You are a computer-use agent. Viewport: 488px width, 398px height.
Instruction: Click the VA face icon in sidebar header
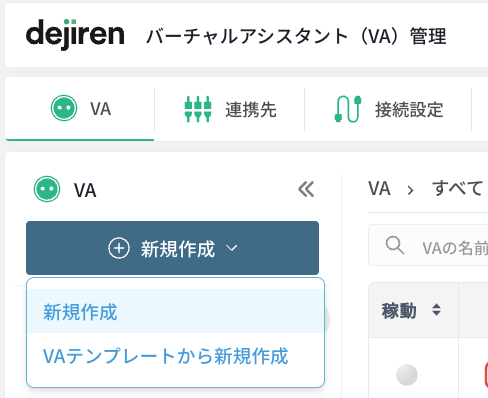click(47, 189)
